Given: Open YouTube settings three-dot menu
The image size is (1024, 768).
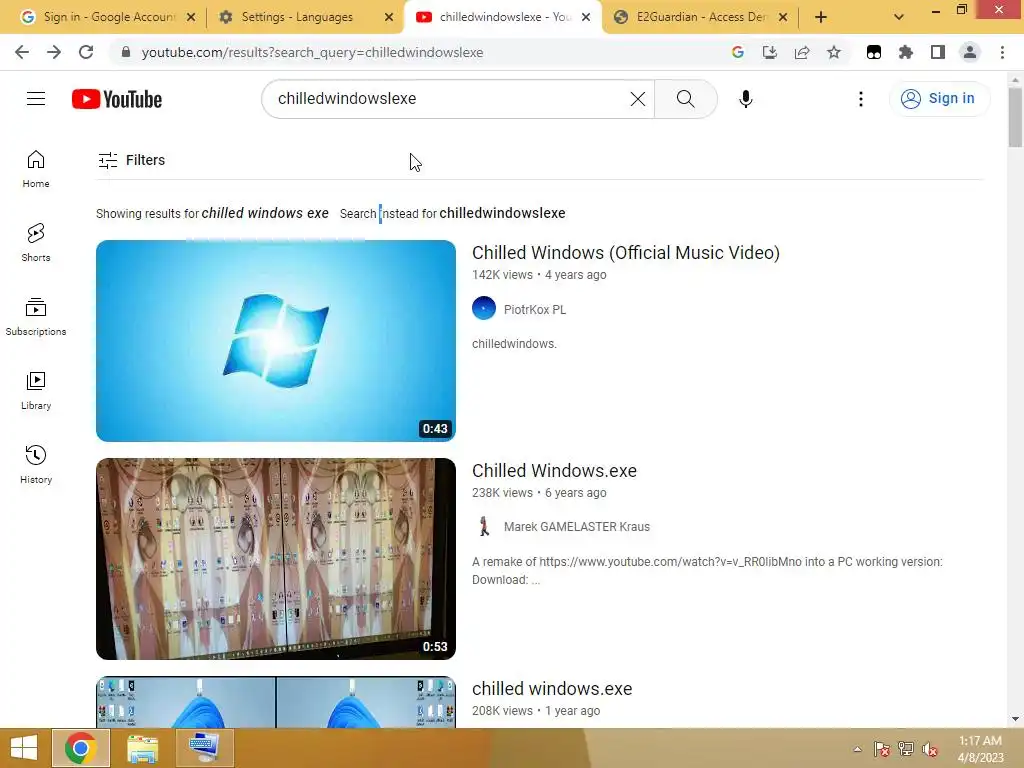Looking at the screenshot, I should tap(861, 99).
